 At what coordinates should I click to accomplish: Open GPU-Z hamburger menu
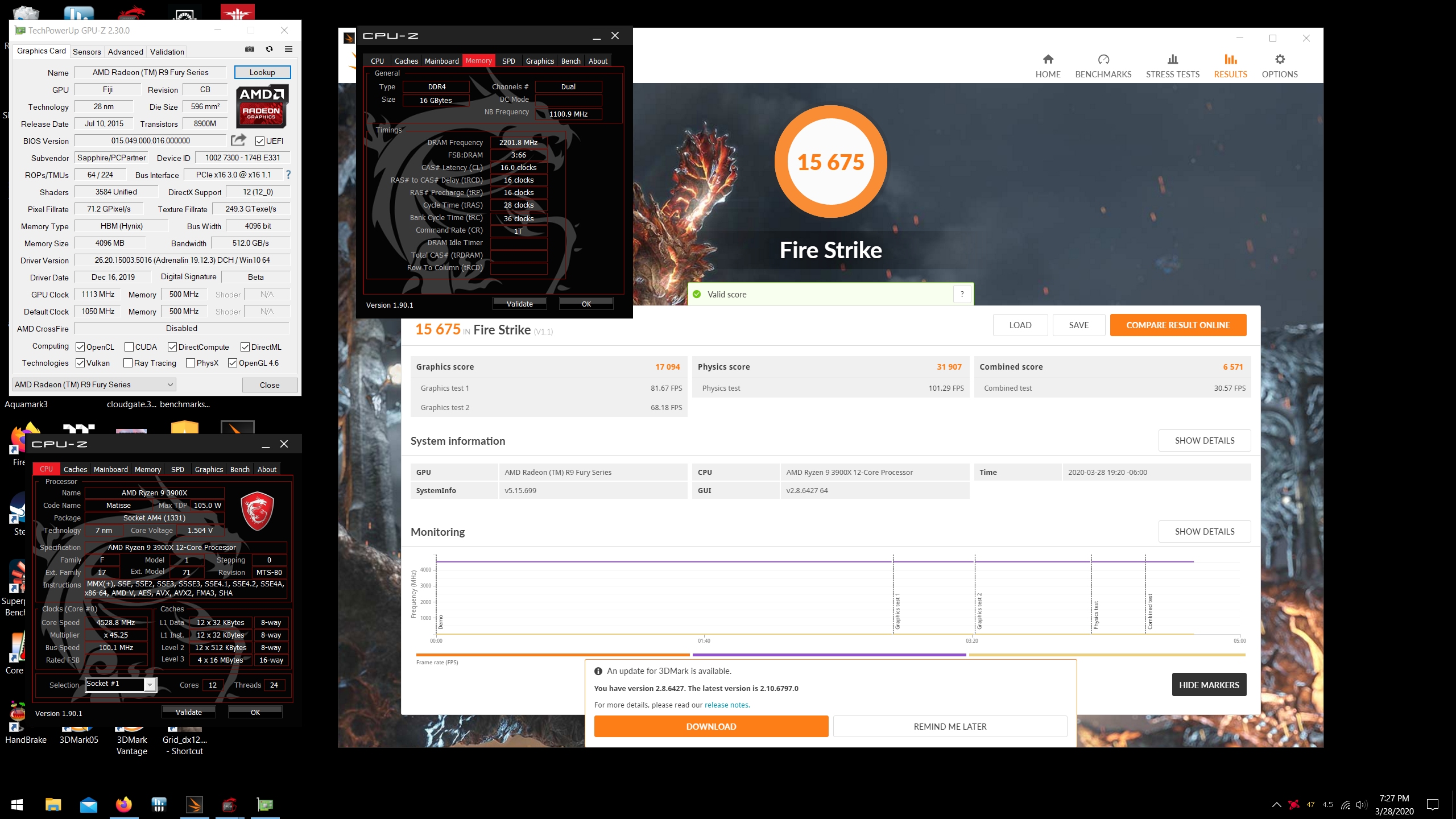[288, 49]
